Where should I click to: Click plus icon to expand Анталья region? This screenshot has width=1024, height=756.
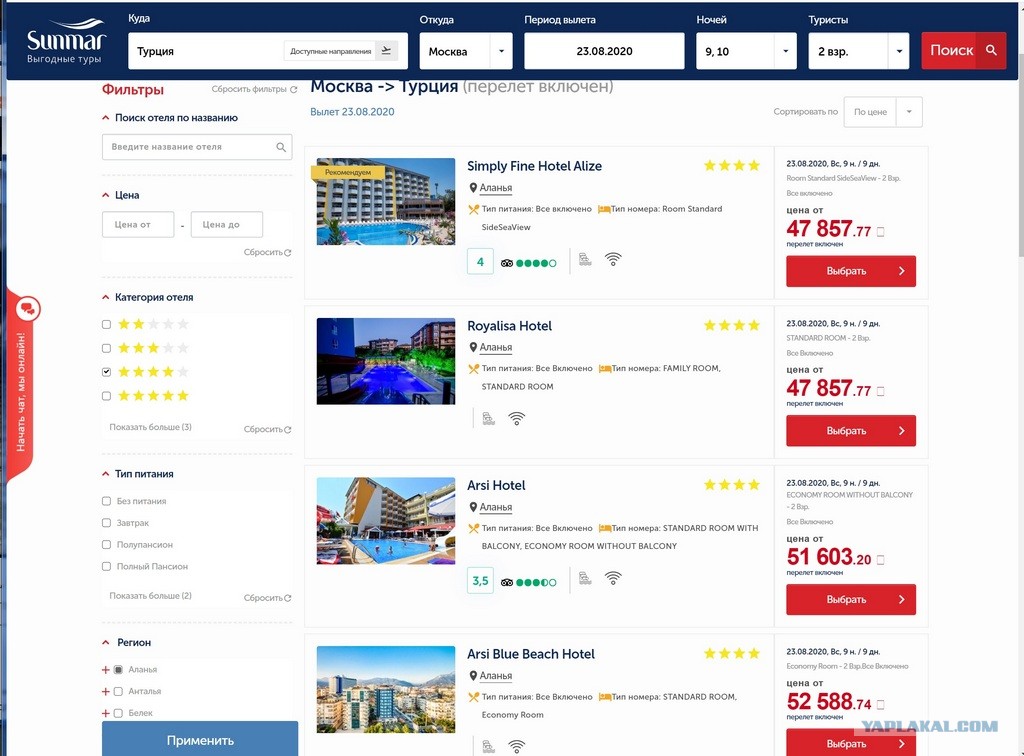coord(106,691)
